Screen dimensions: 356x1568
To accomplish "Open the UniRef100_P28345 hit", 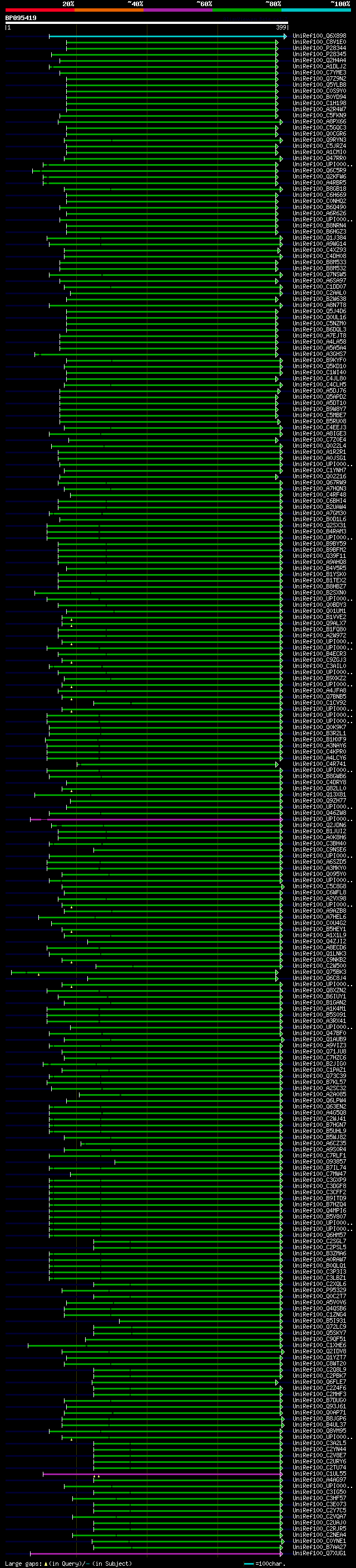I will click(x=319, y=54).
